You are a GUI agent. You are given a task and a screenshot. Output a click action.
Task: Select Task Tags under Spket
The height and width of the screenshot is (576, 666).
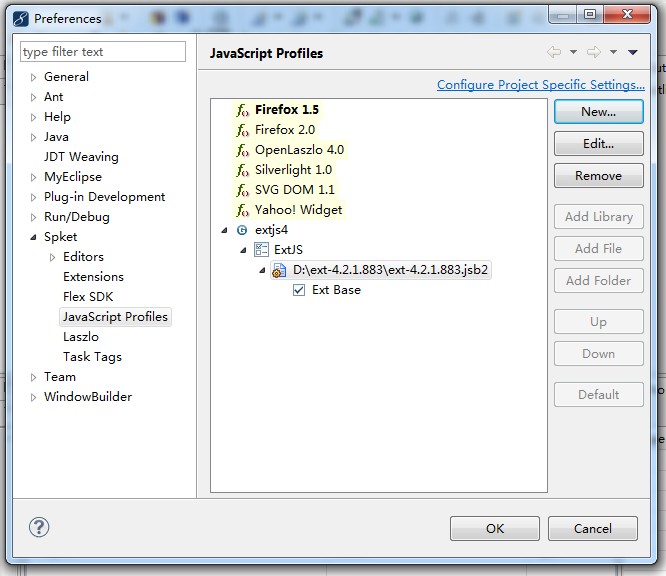tap(93, 357)
